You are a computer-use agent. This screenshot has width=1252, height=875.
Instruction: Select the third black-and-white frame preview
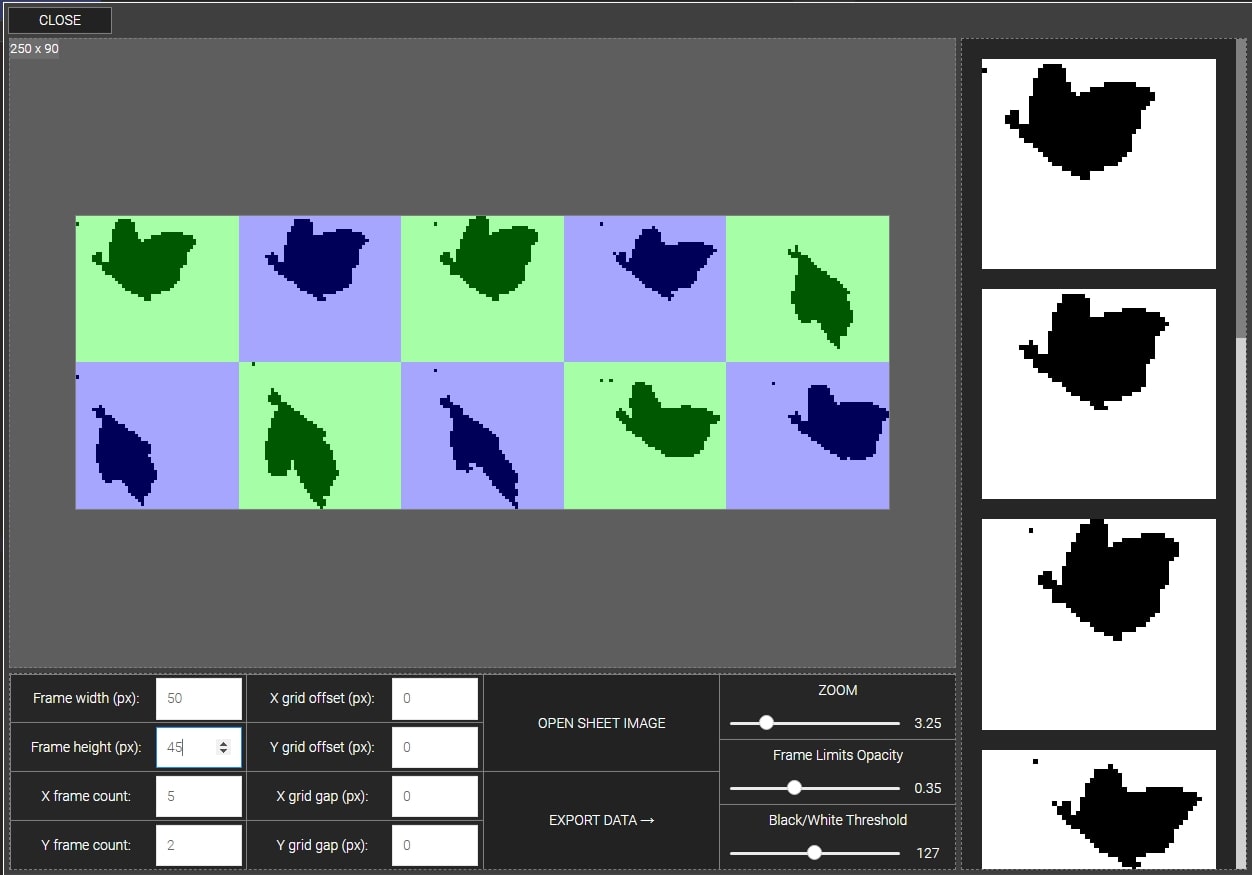(x=1098, y=624)
